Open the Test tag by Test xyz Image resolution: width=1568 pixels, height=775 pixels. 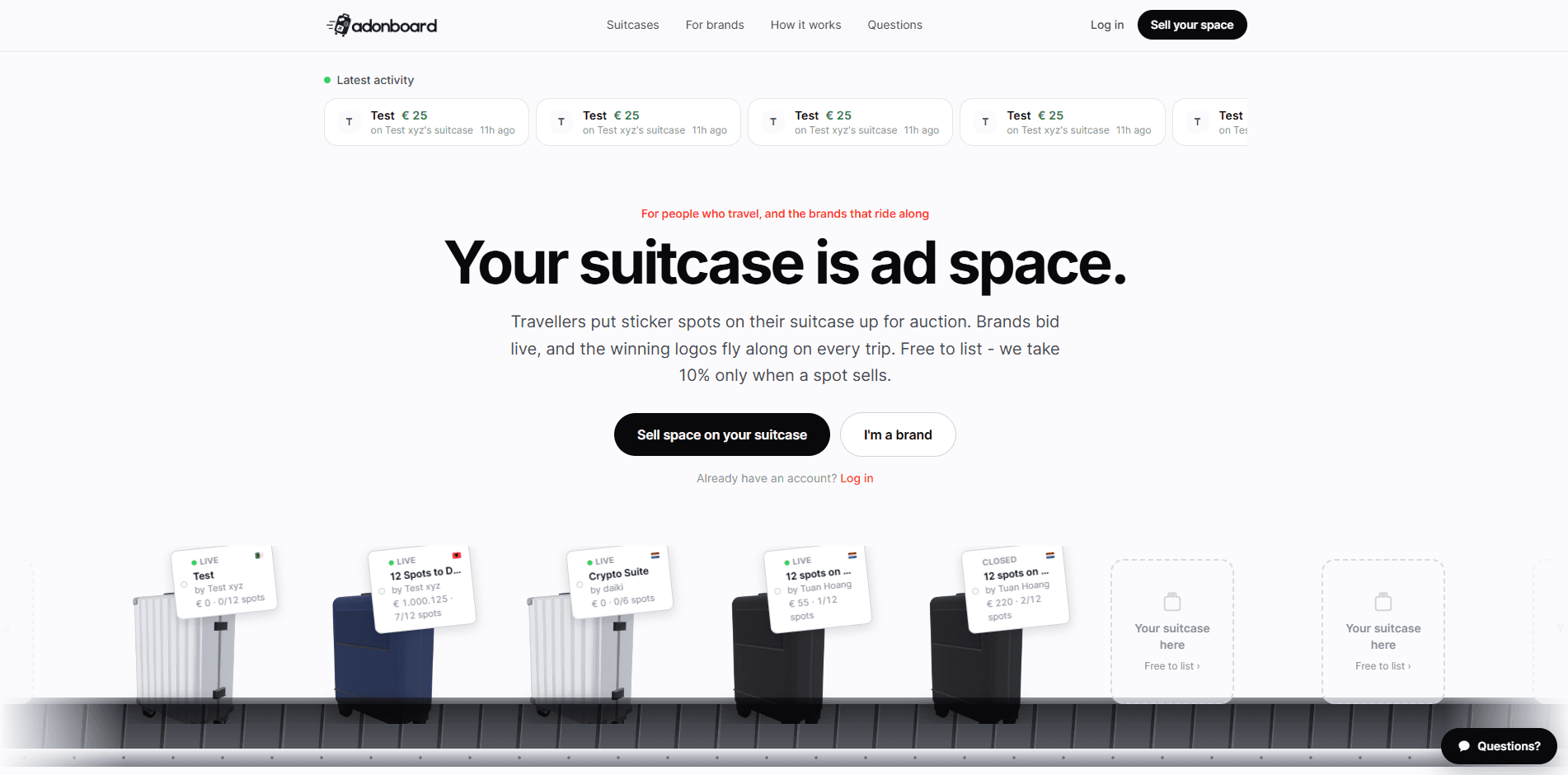pos(224,581)
